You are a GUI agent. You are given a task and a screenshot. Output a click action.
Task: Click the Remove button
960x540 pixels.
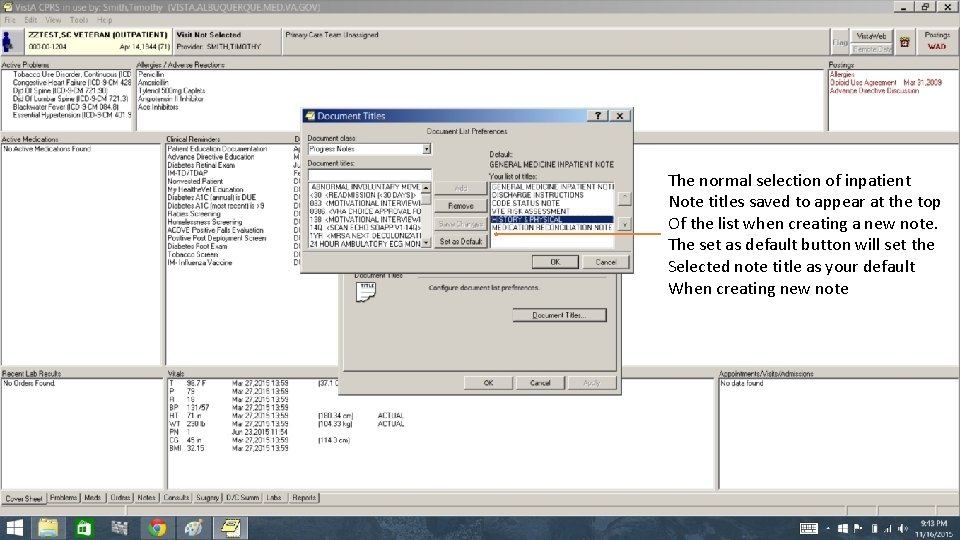coord(460,206)
